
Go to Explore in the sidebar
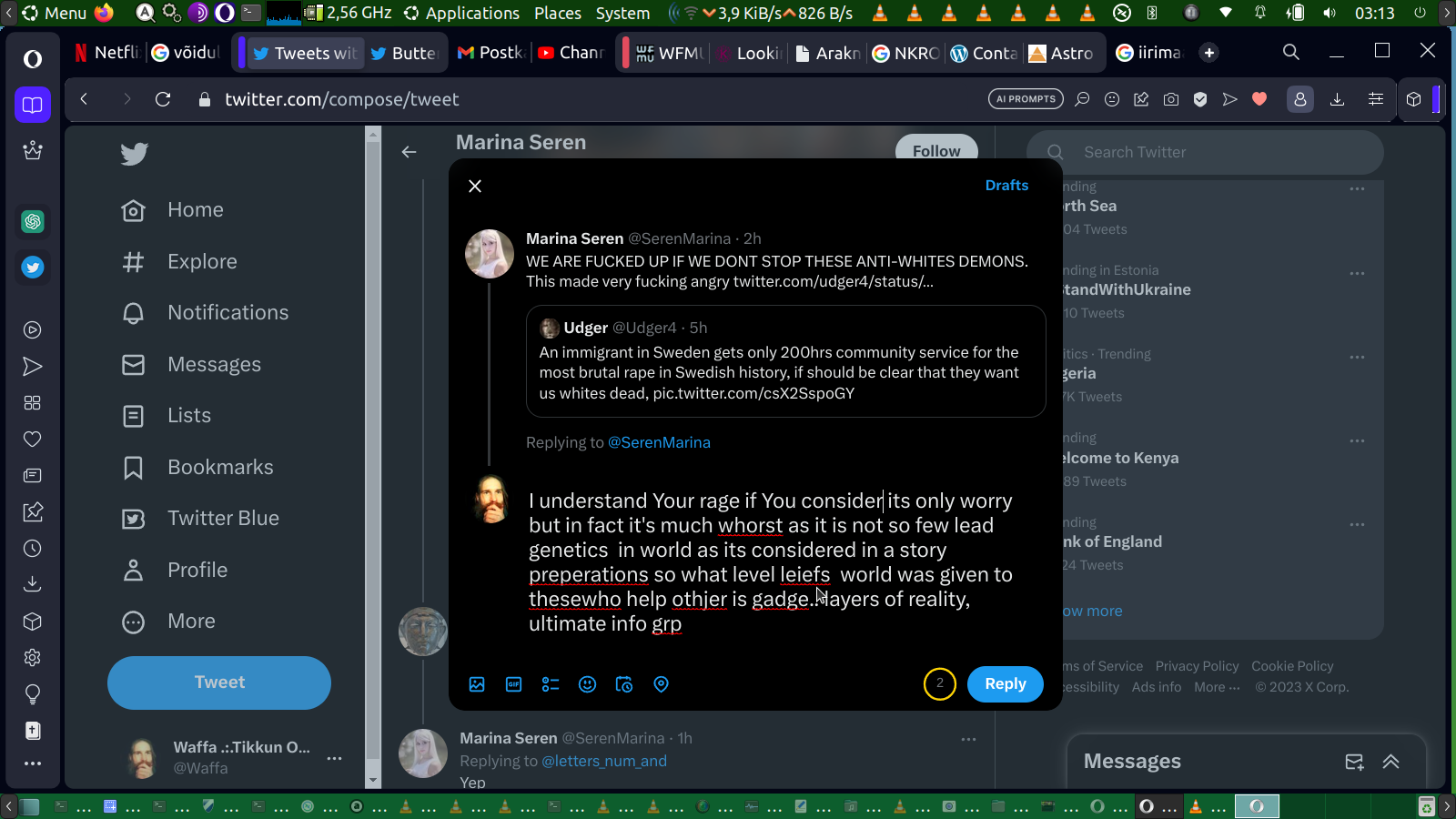tap(179, 262)
